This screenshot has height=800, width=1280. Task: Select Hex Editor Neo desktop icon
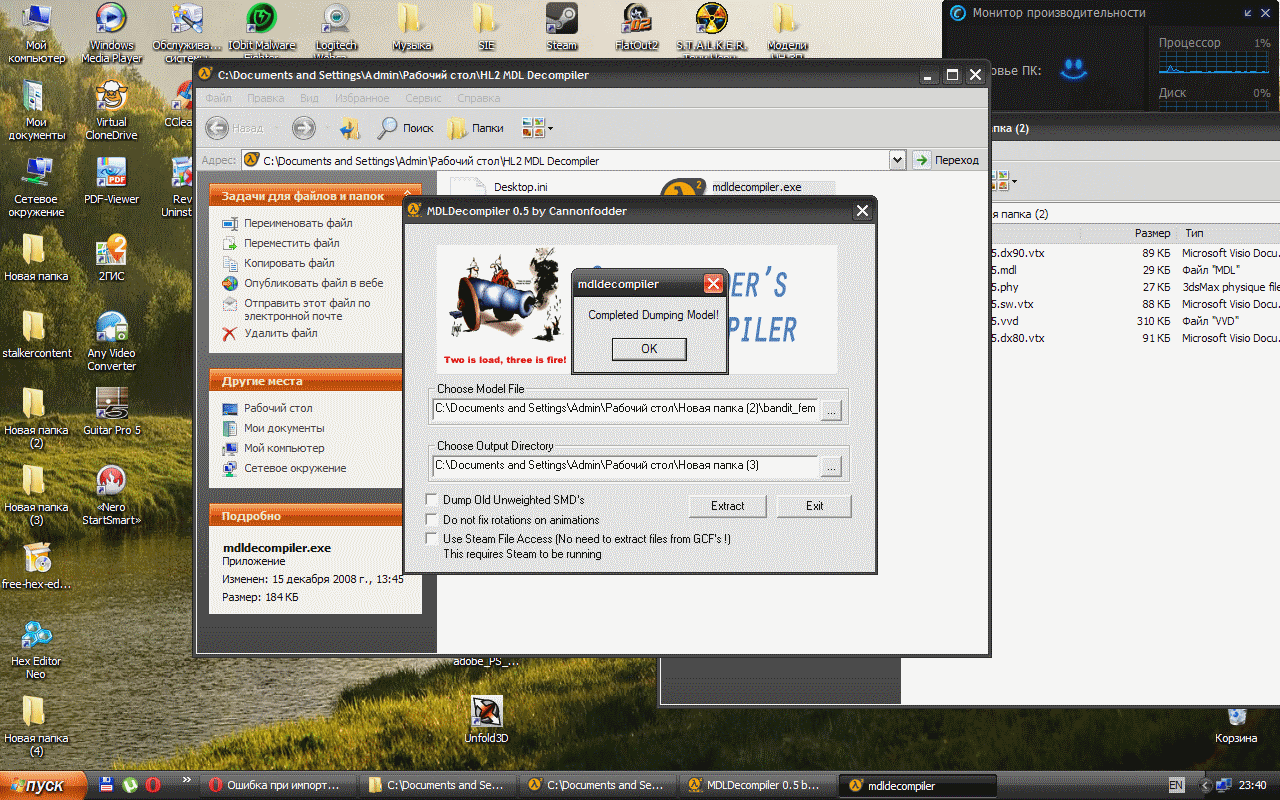click(x=36, y=649)
